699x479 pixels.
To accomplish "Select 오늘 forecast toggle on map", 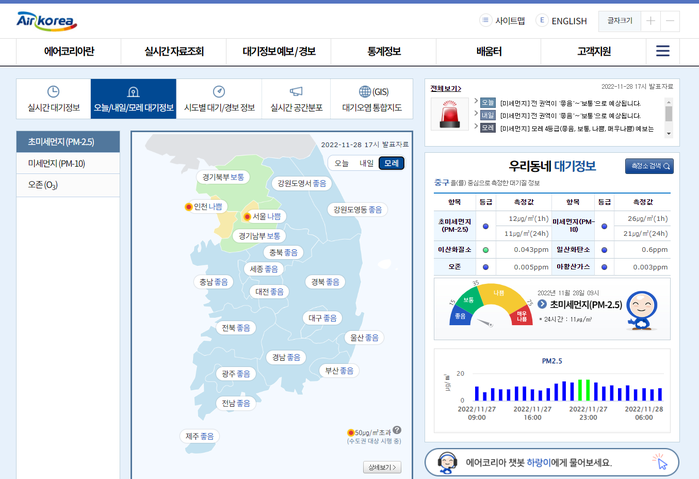I will pos(342,162).
